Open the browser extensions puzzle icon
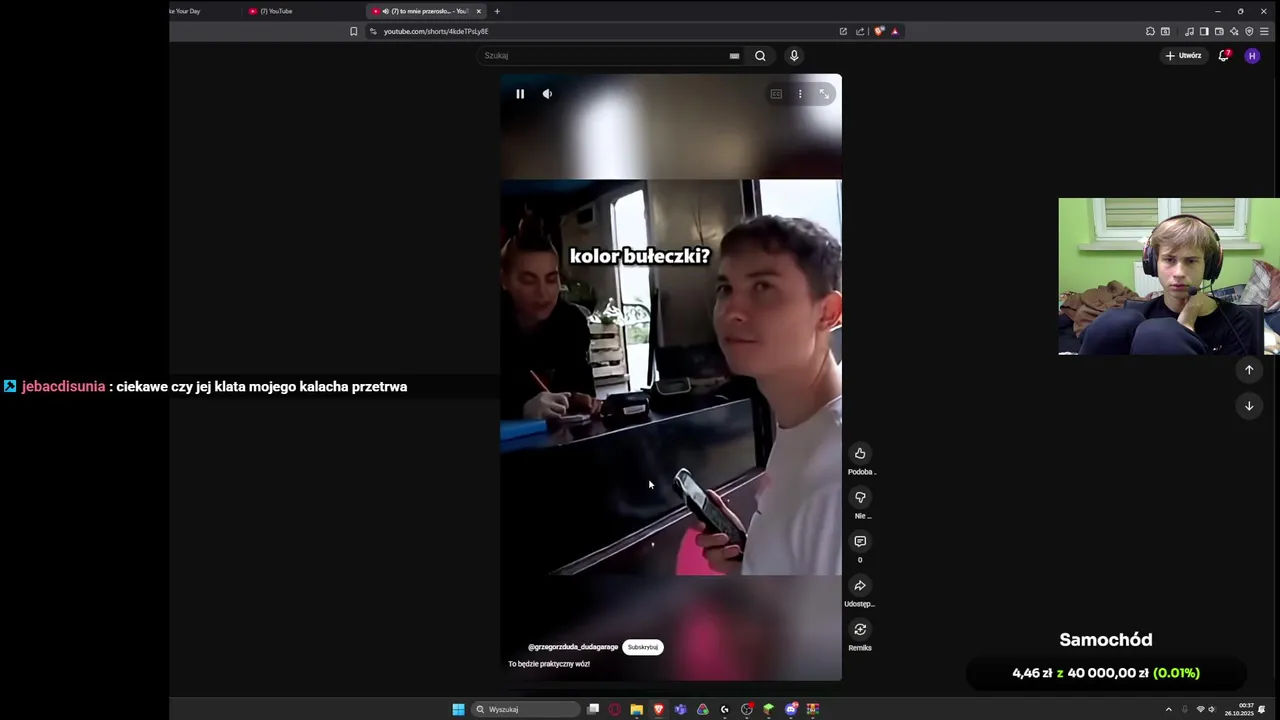 coord(1150,31)
